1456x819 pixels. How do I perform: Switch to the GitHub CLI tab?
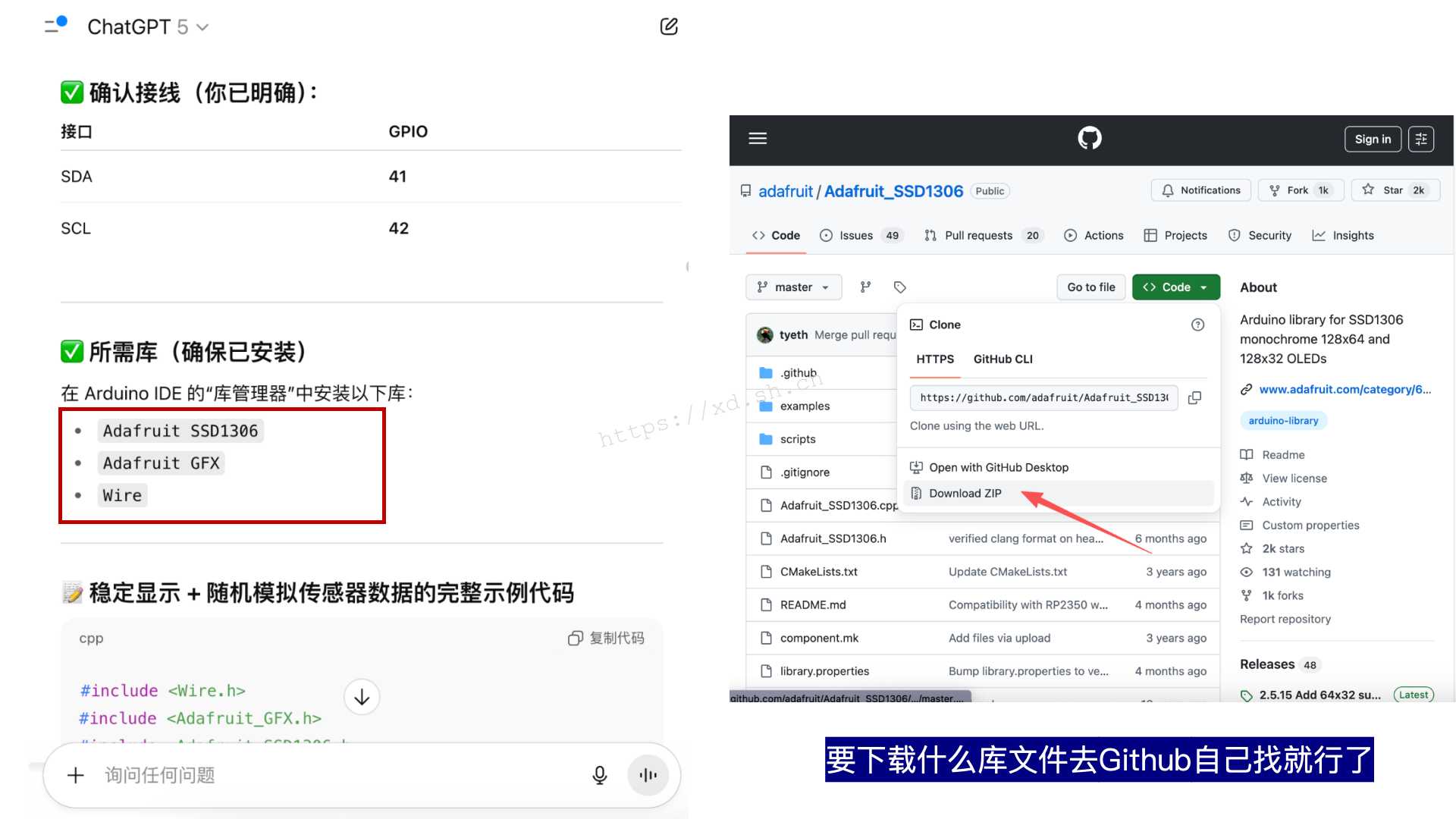pos(1003,359)
